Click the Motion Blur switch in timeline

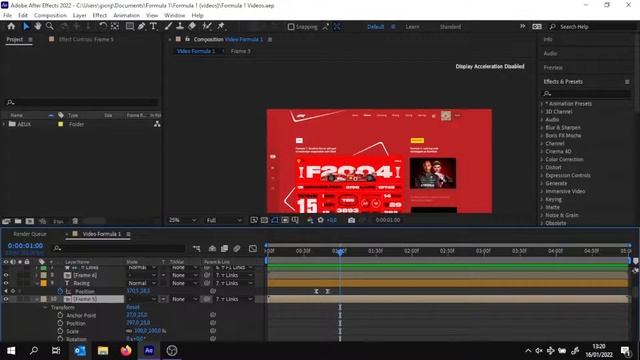click(237, 248)
